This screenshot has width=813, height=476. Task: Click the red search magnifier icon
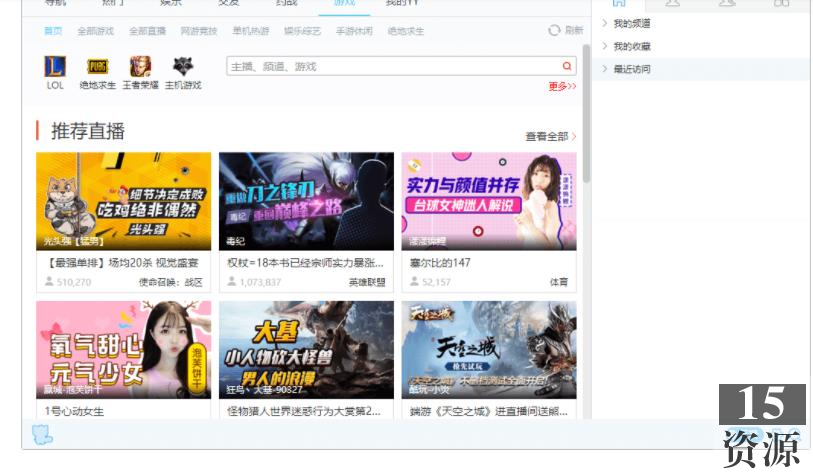[567, 66]
